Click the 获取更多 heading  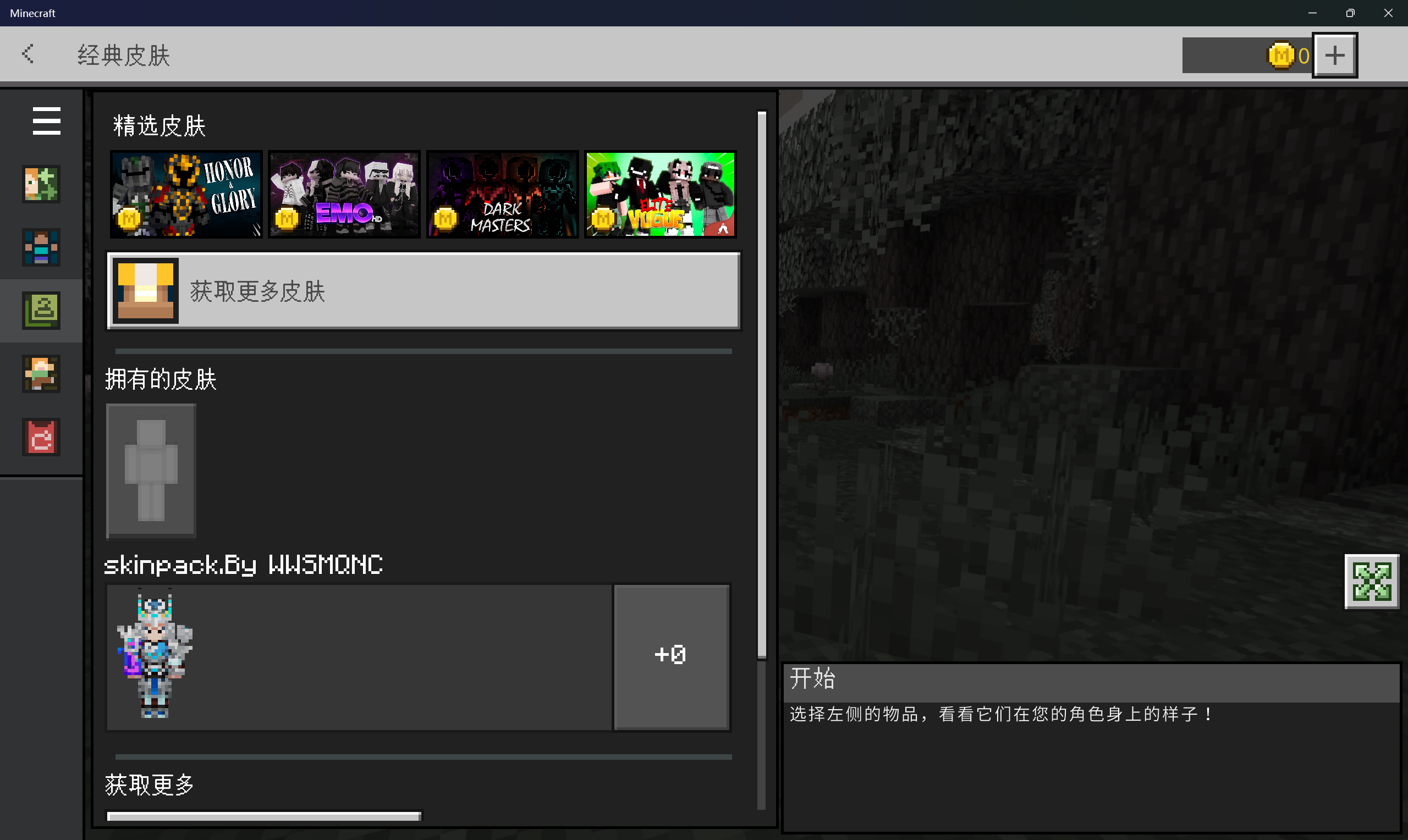pos(150,785)
